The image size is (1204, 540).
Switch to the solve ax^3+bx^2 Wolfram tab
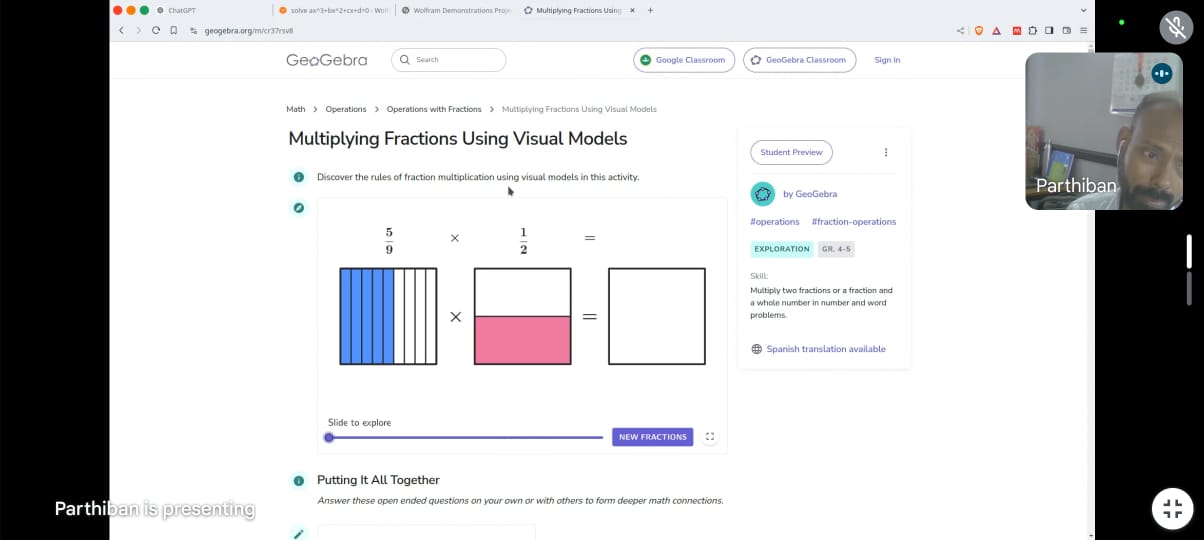(333, 10)
